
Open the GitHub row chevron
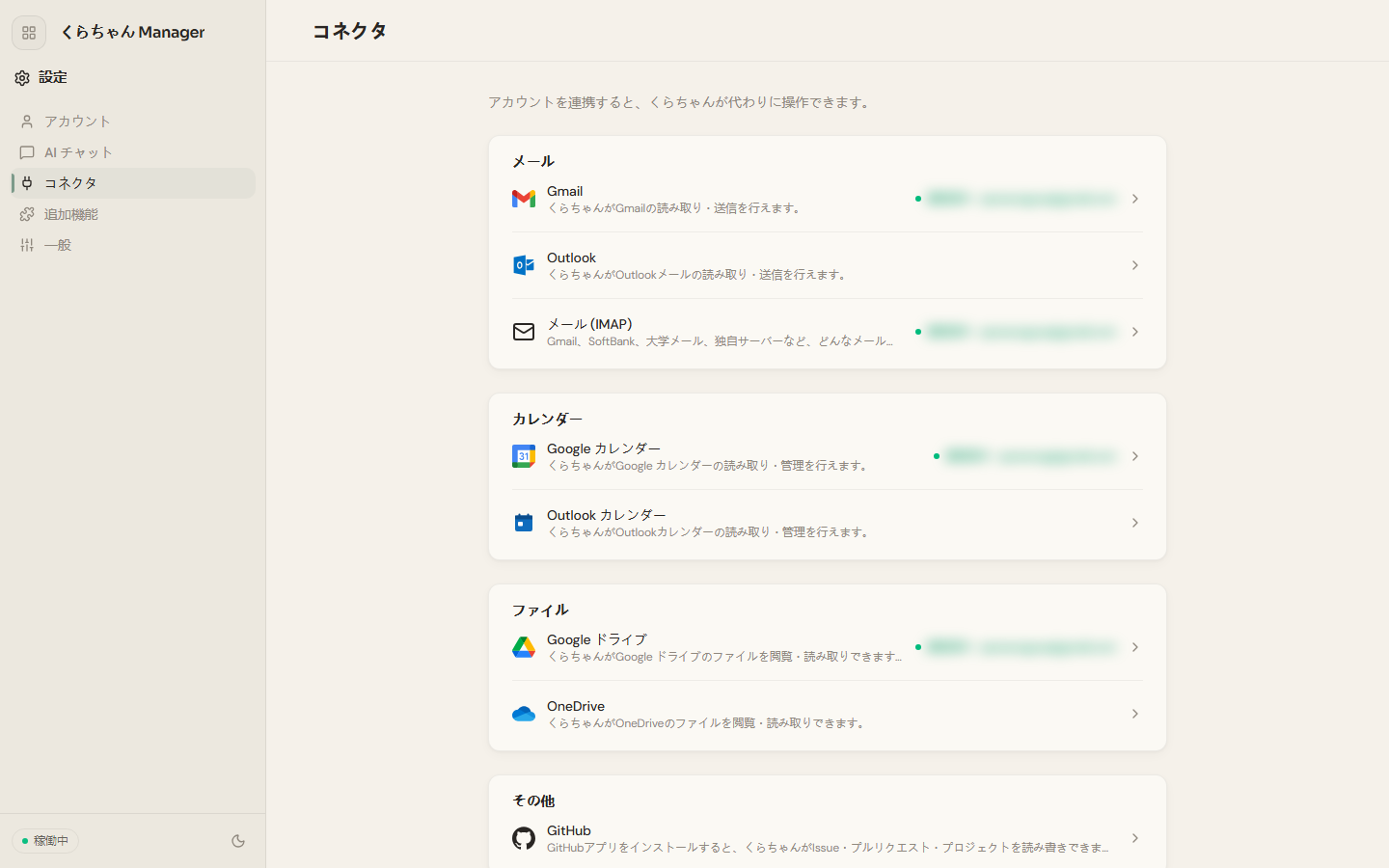tap(1135, 838)
